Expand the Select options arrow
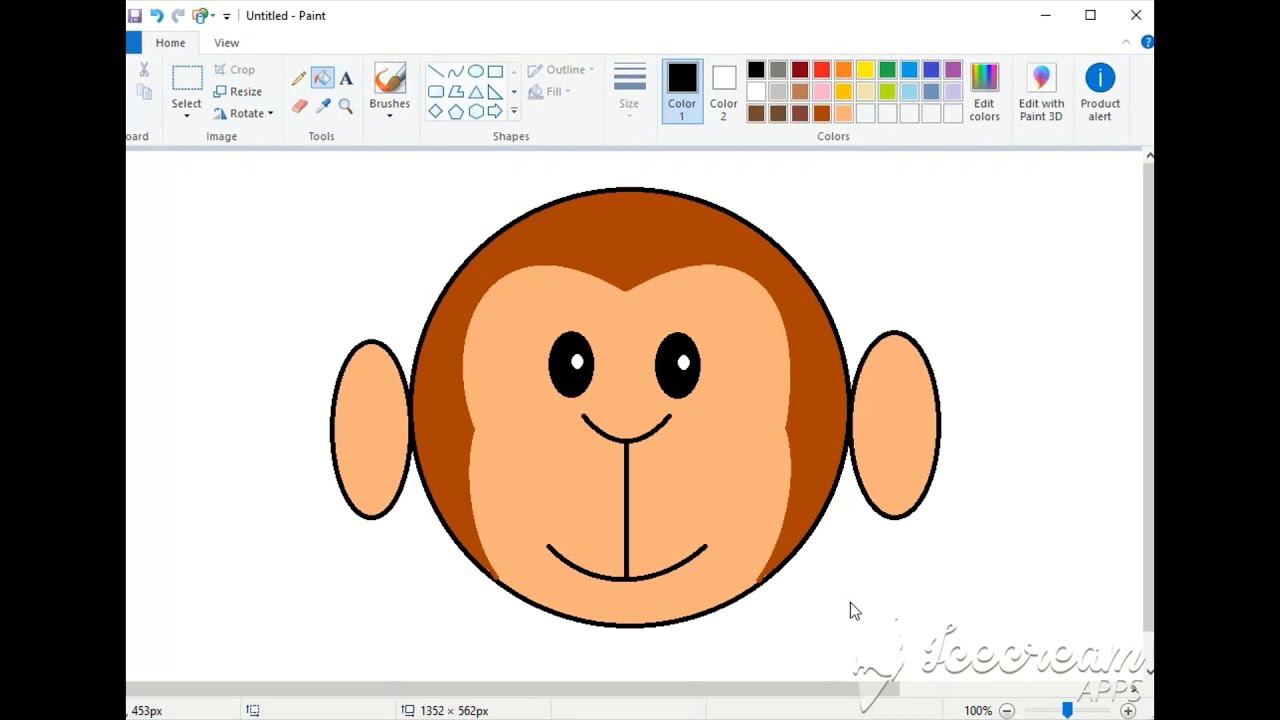This screenshot has width=1280, height=720. click(x=187, y=116)
